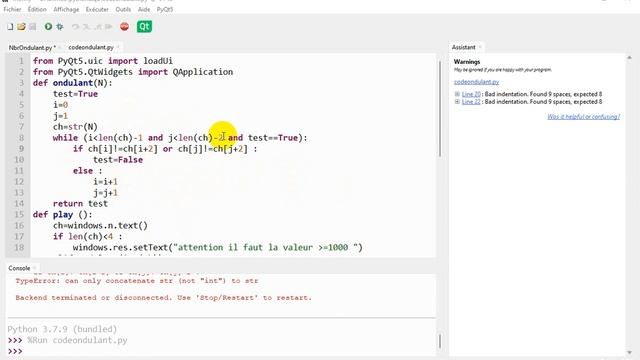640x360 pixels.
Task: Click 'else :' on line 11
Action: [x=87, y=171]
